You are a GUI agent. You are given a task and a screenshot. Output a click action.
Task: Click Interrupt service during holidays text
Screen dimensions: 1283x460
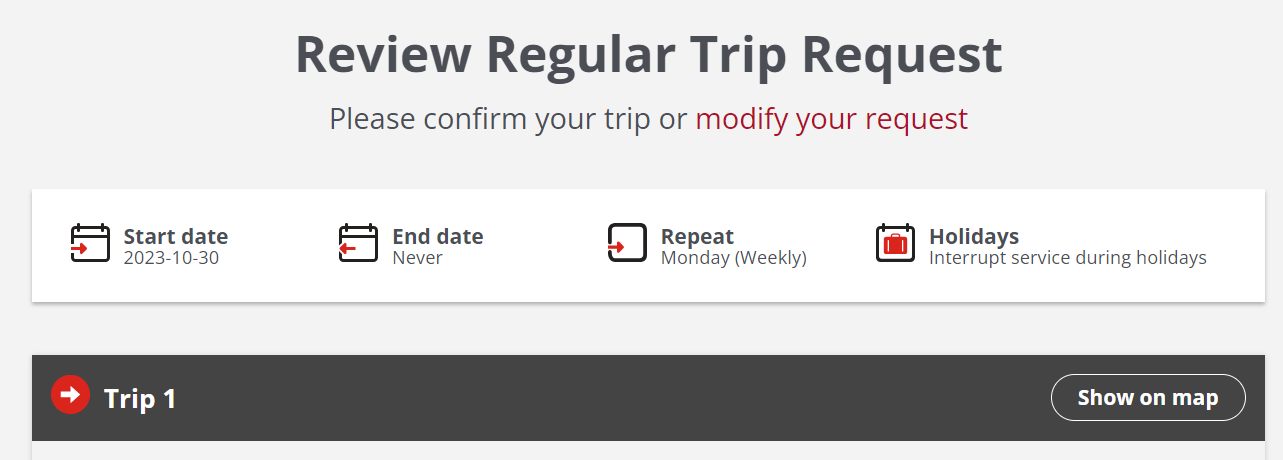[x=1067, y=258]
